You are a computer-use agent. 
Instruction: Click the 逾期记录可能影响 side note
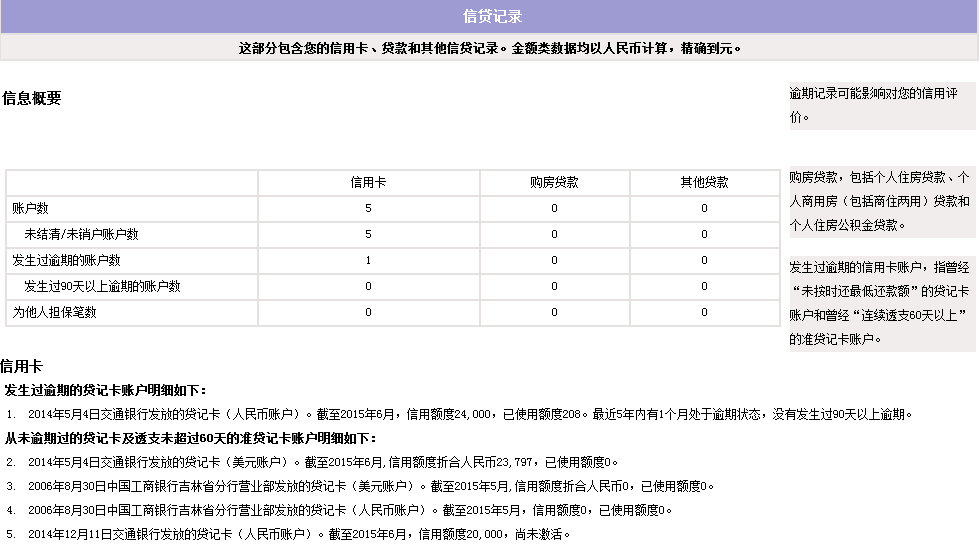point(882,106)
